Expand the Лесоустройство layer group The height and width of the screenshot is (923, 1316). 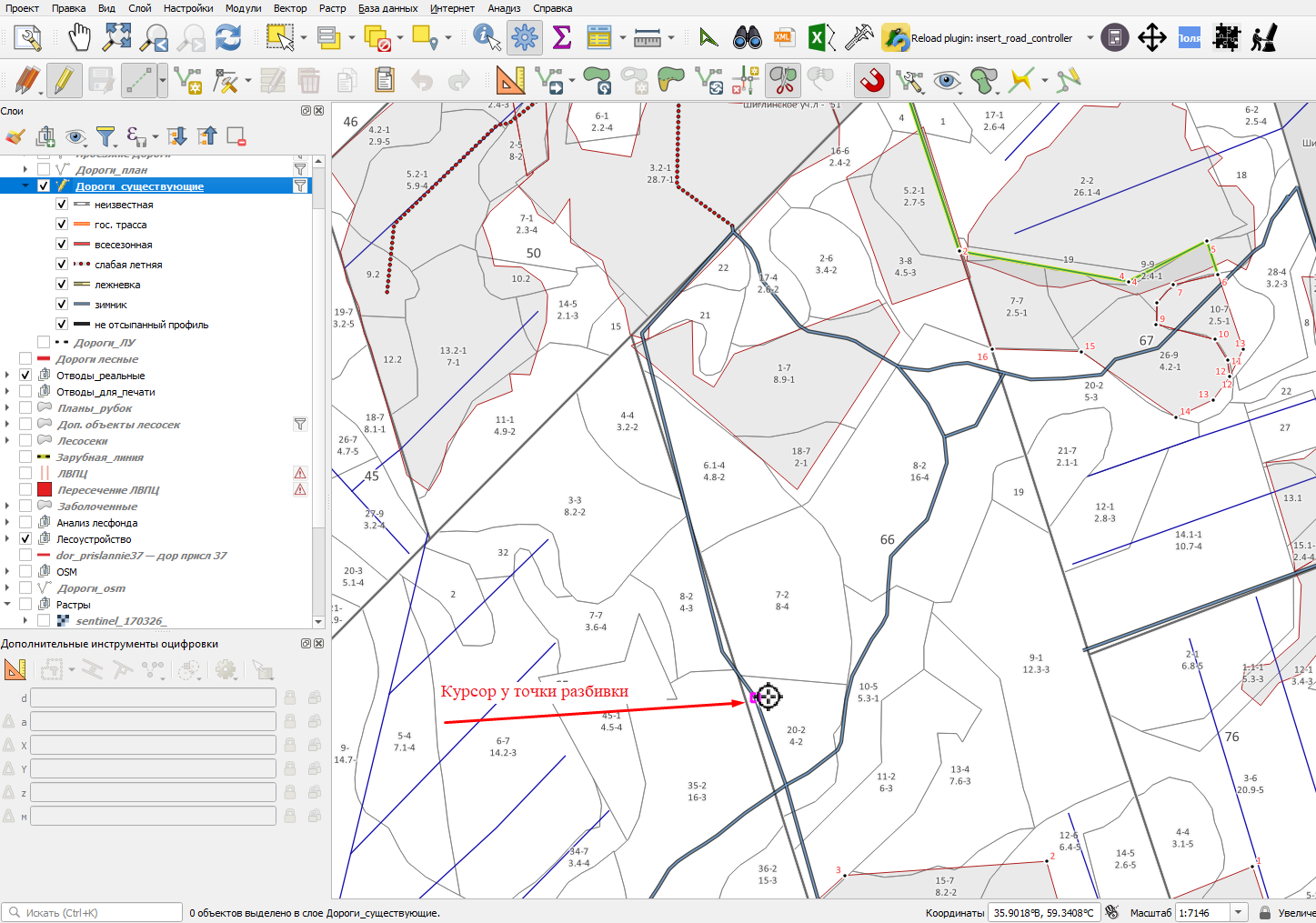point(7,538)
